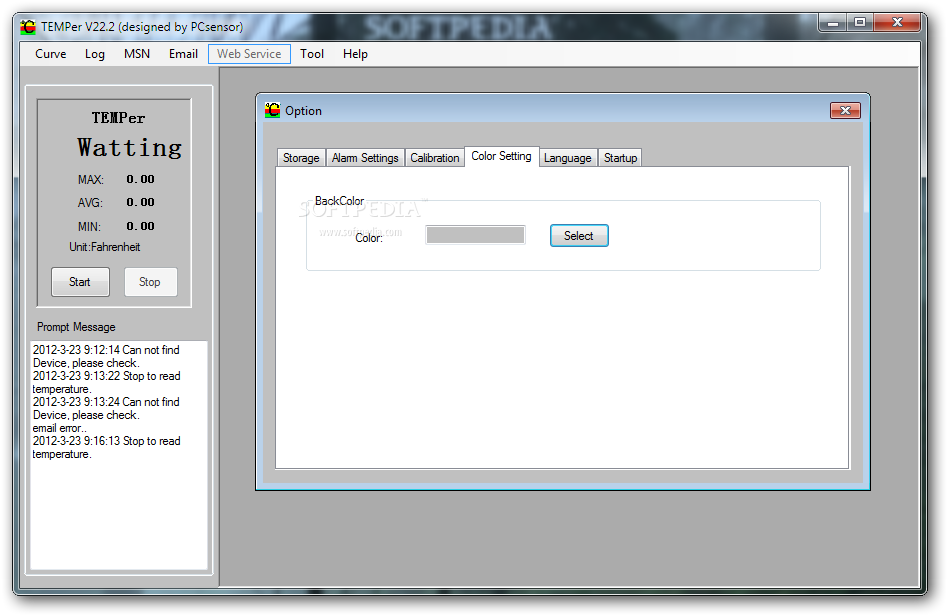Click the MIN value 0.00

(140, 226)
